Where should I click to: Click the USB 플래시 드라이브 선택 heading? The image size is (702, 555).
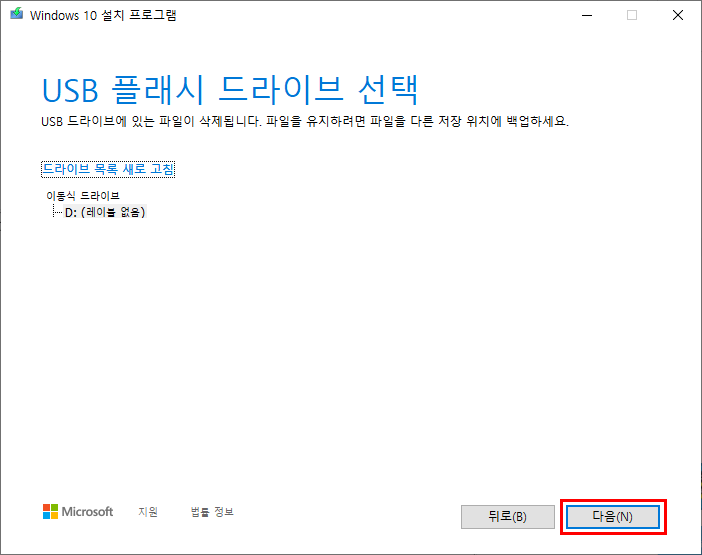tap(230, 90)
